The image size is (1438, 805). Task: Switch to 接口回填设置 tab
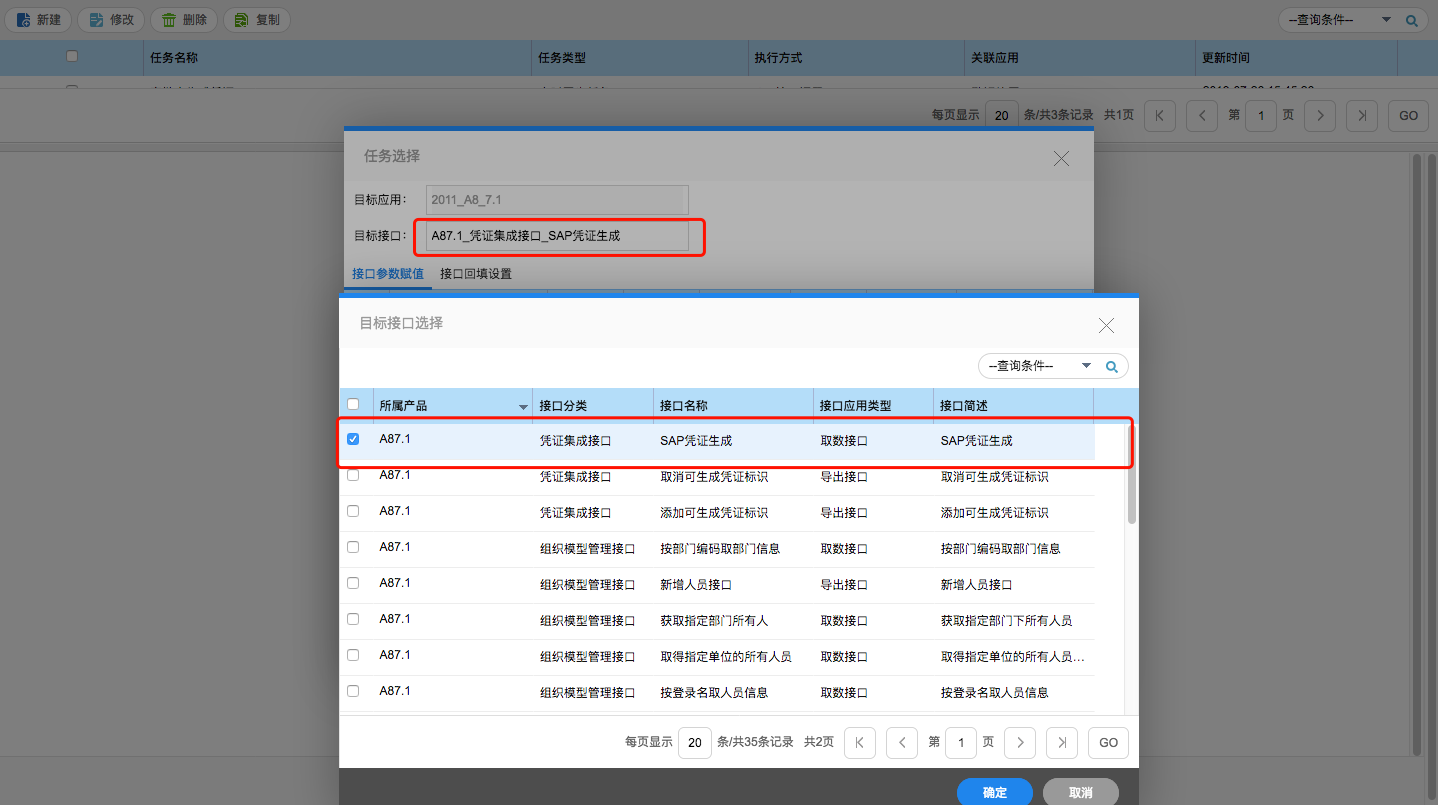(476, 274)
